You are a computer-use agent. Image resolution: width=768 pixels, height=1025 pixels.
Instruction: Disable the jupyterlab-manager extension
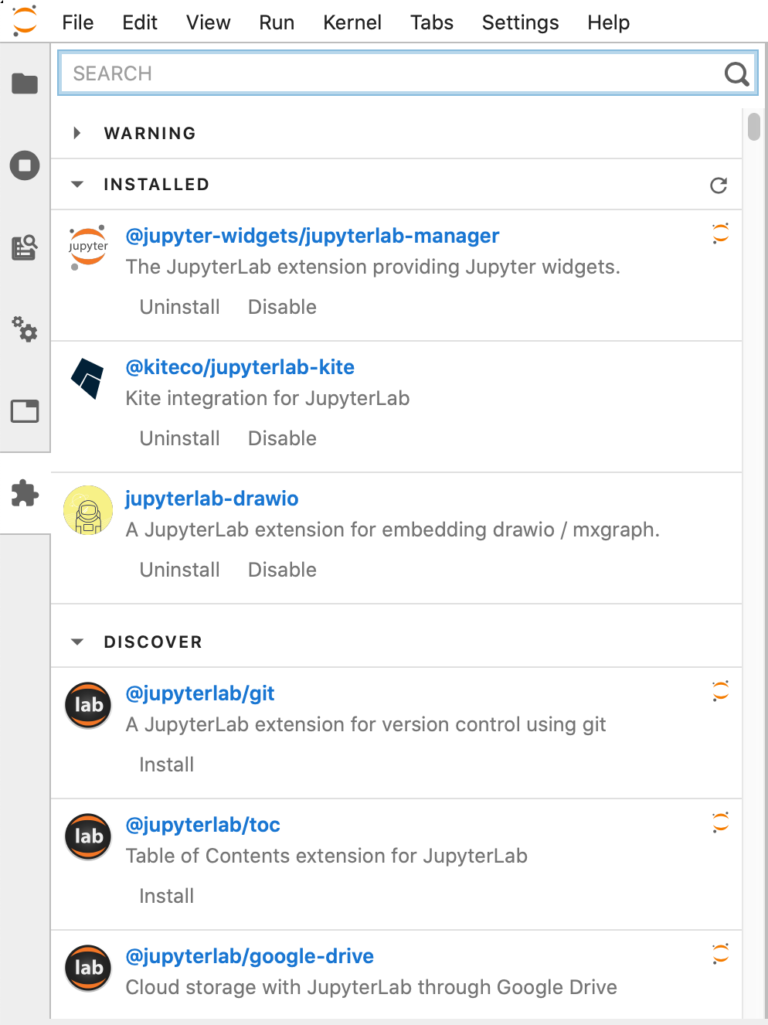coord(282,307)
